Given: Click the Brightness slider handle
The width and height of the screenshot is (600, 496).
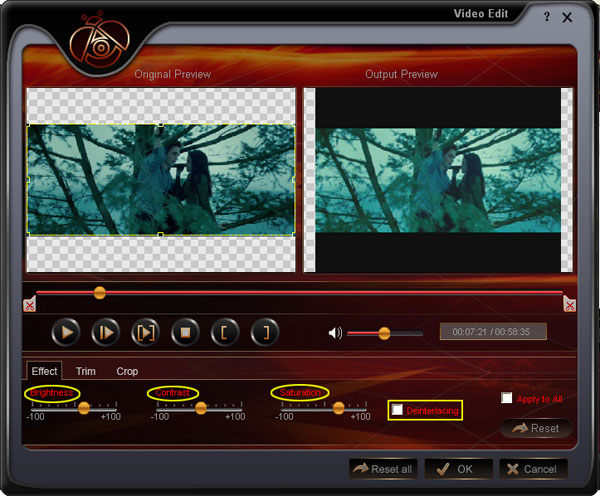Looking at the screenshot, I should click(84, 407).
